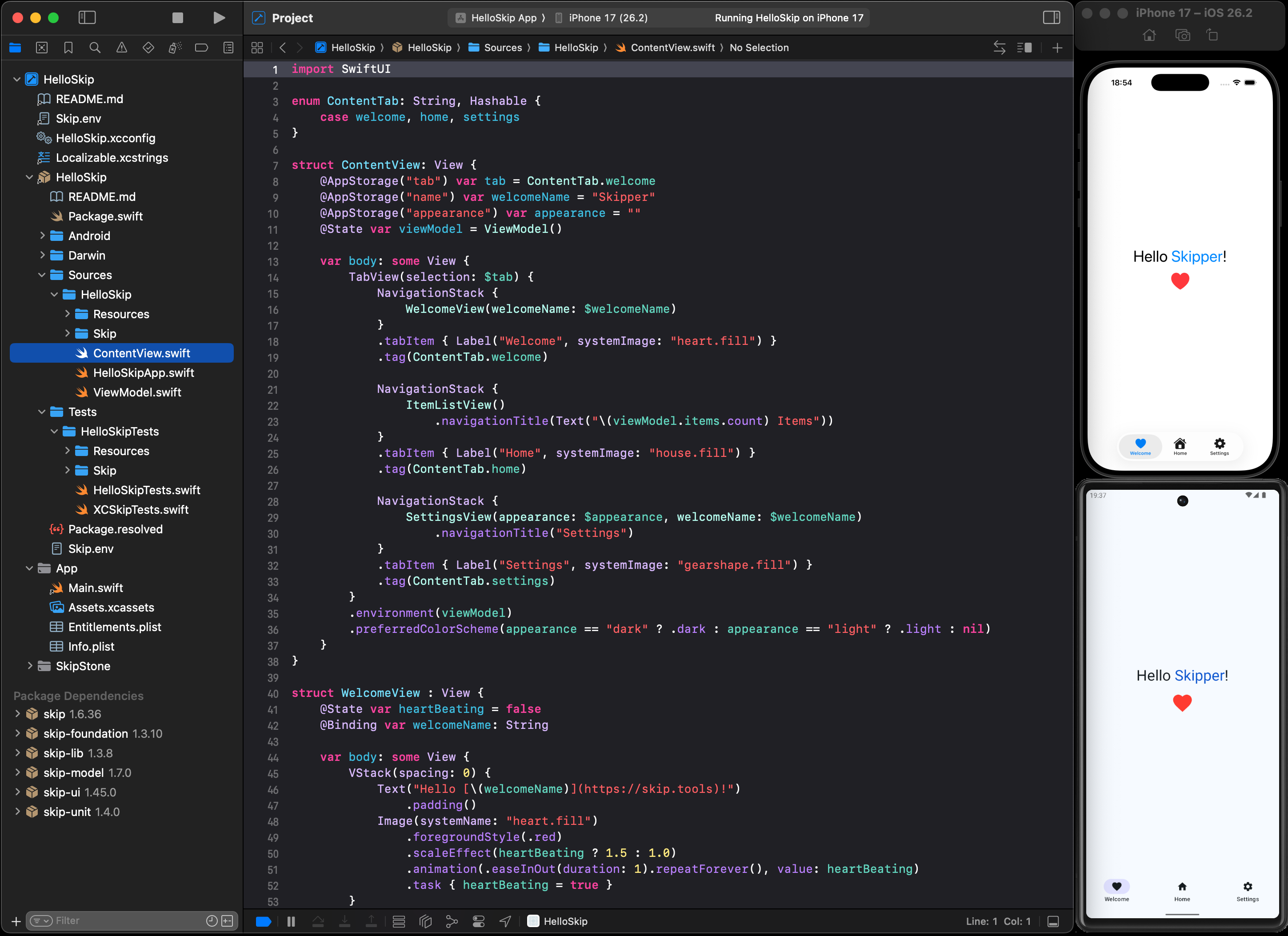
Task: Open the Bookmark navigator
Action: (68, 48)
